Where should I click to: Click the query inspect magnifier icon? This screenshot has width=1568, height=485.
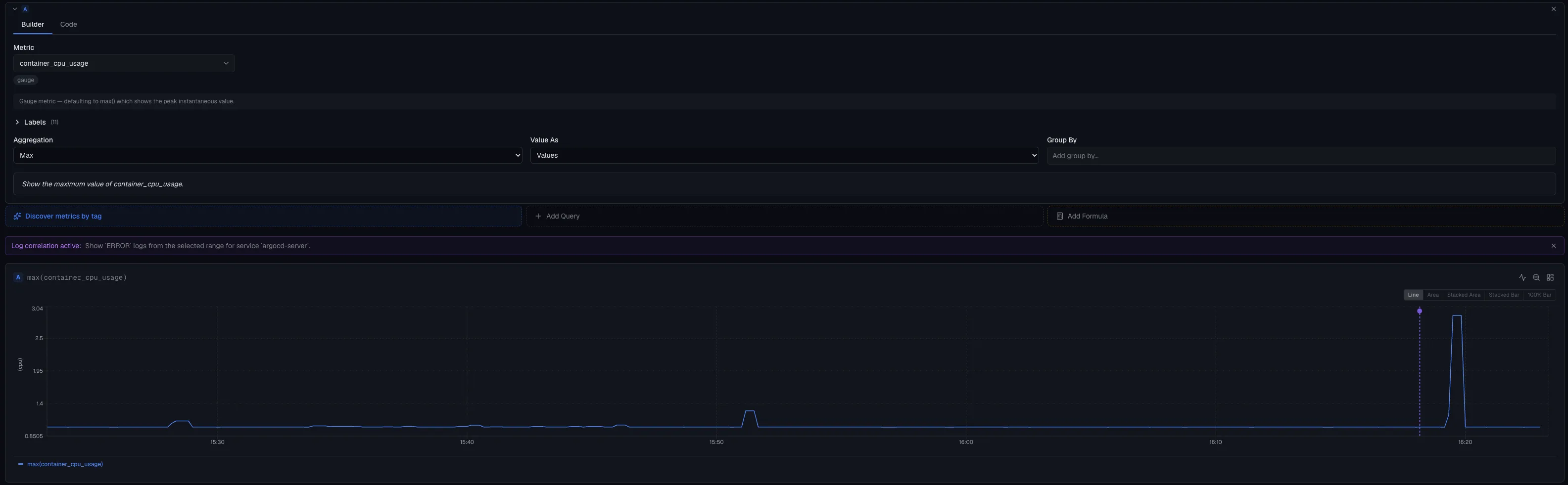[1536, 277]
